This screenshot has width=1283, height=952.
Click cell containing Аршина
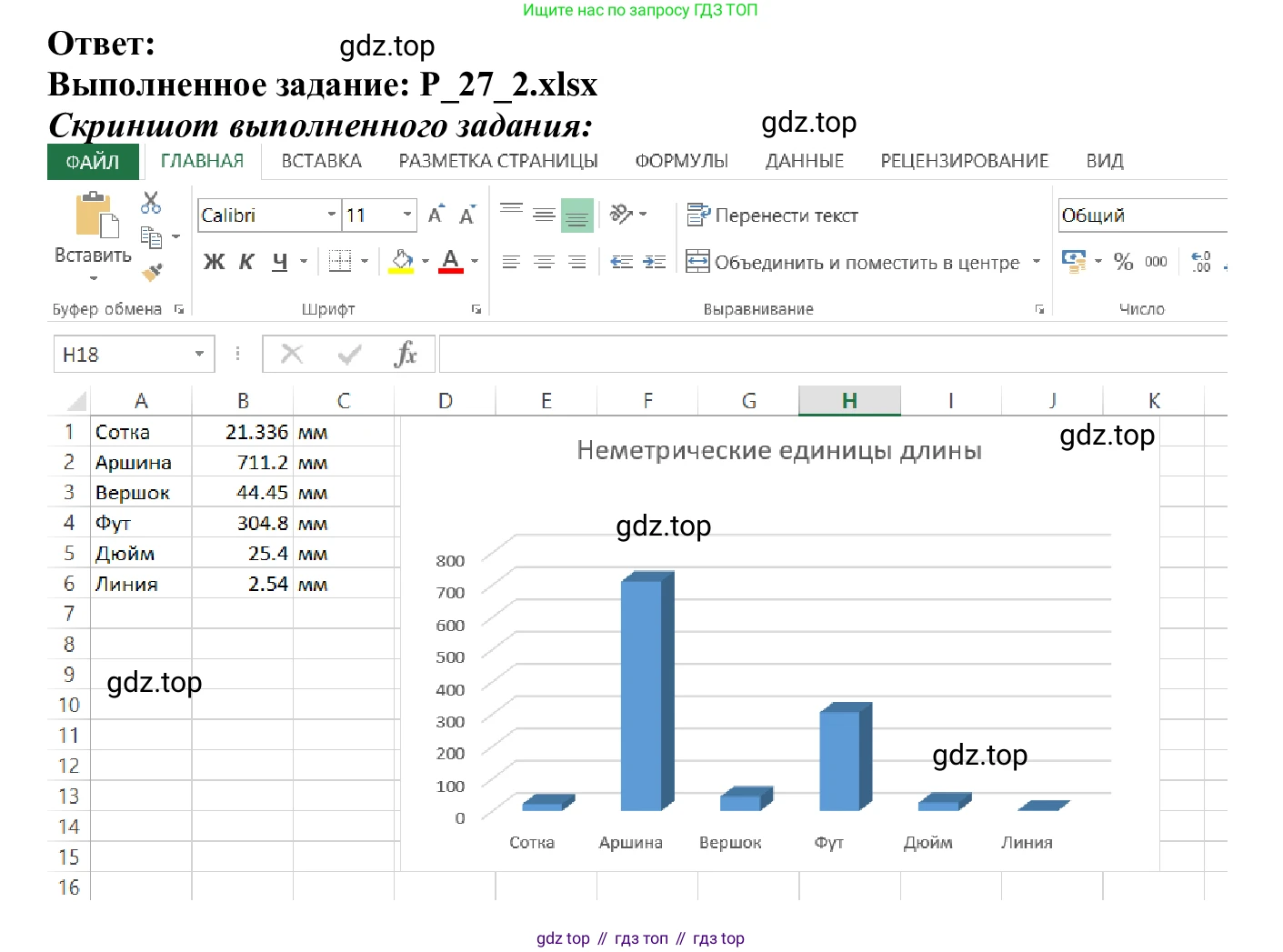(141, 462)
